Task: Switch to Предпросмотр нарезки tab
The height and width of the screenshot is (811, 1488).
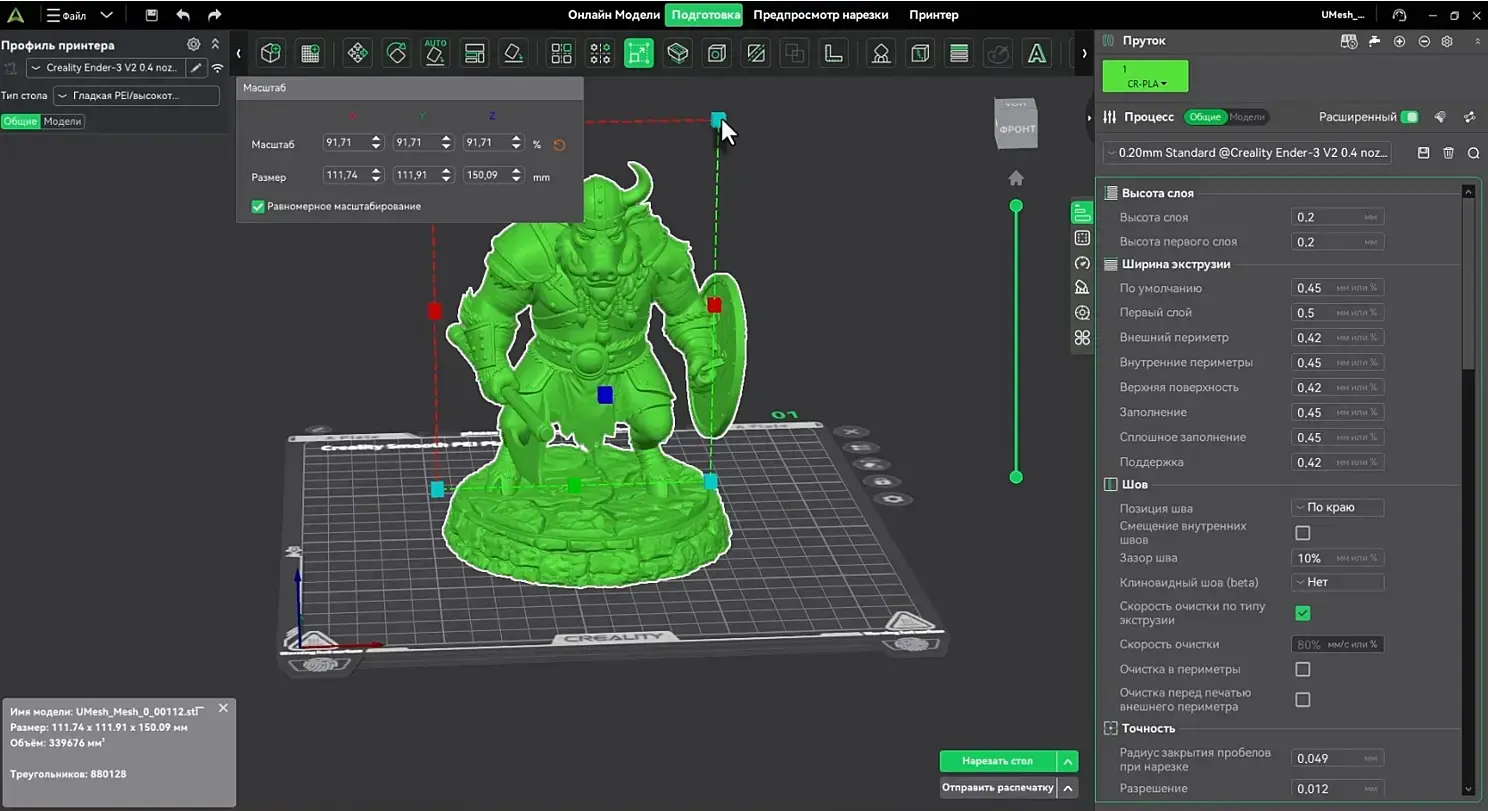Action: 822,15
